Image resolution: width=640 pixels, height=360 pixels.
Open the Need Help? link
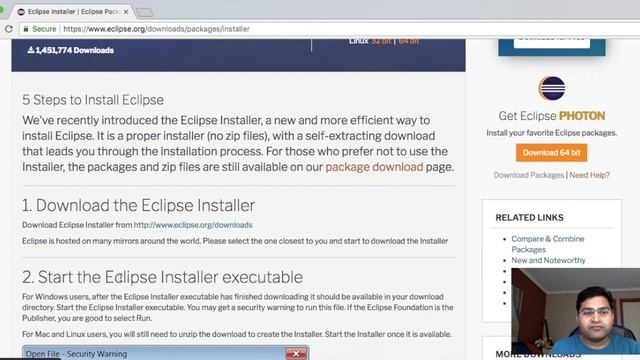589,175
